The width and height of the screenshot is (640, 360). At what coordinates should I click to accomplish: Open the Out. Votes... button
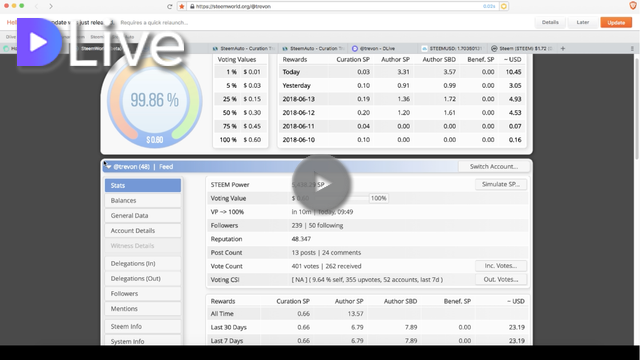coord(501,280)
